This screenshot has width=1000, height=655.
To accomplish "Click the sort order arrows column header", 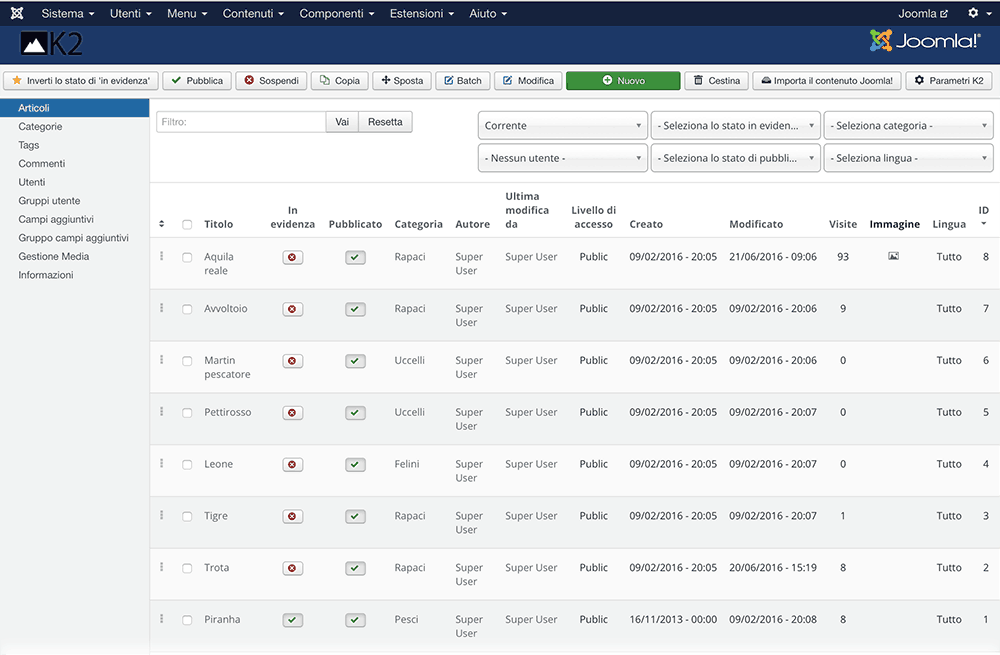I will tap(162, 224).
